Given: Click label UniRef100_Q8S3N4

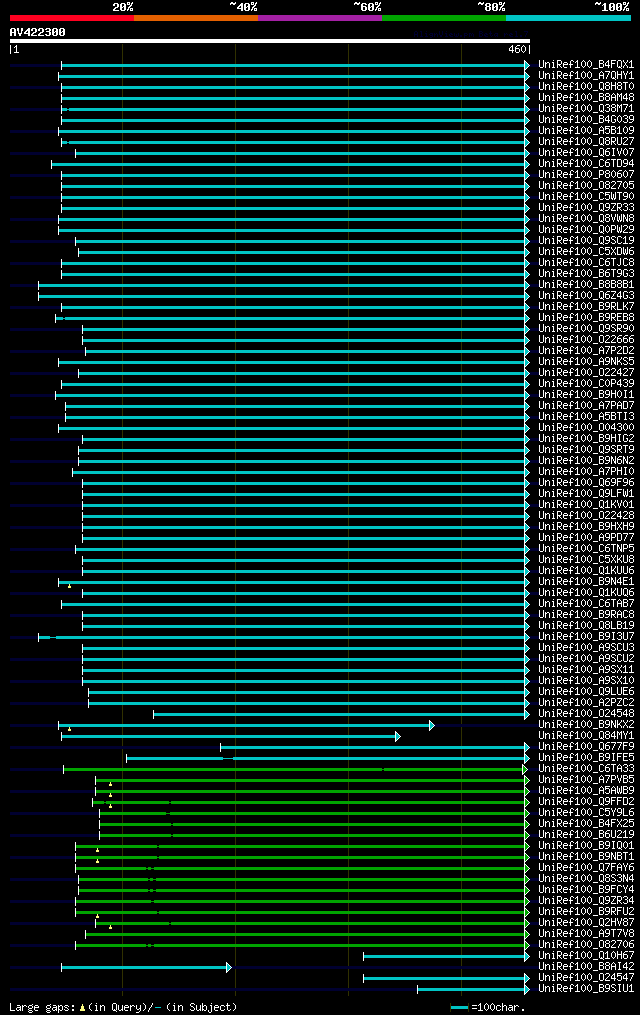Looking at the screenshot, I should pos(586,879).
